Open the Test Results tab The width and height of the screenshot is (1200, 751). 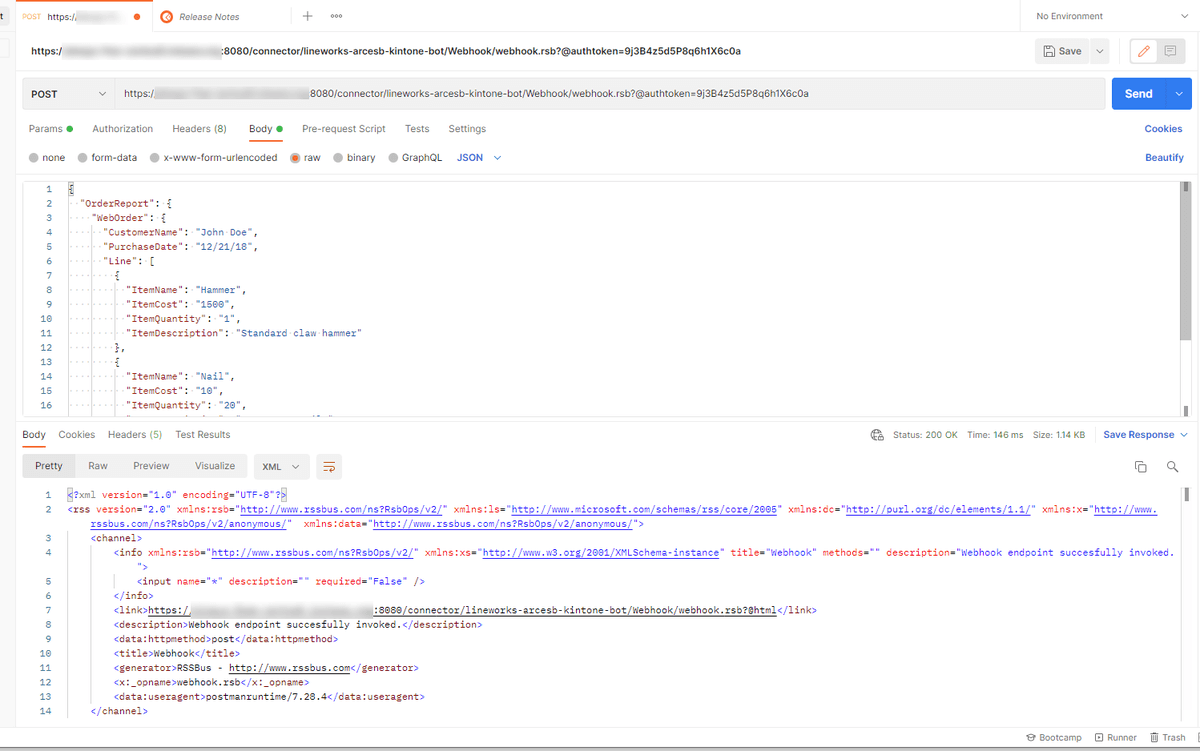click(x=203, y=435)
